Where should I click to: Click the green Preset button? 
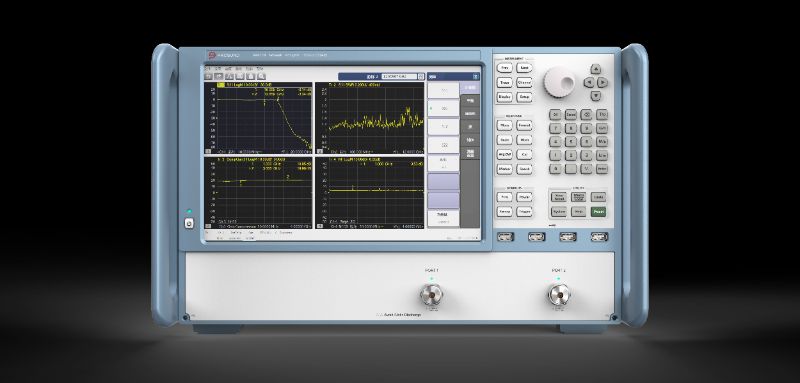598,211
